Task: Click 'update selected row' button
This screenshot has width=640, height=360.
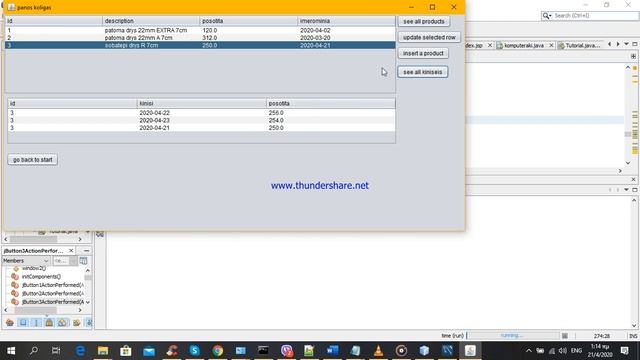Action: click(429, 37)
